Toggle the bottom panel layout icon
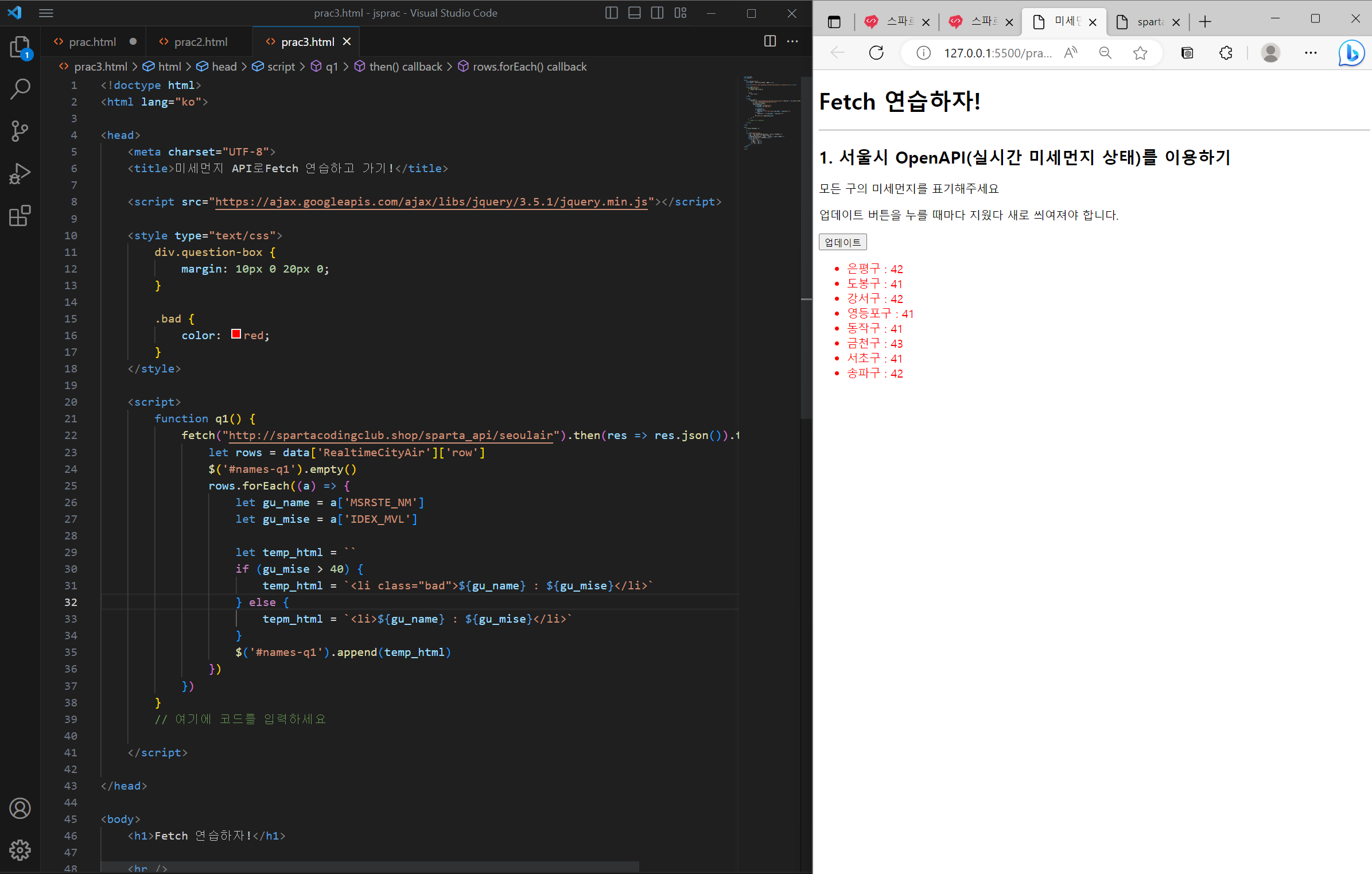The height and width of the screenshot is (874, 1372). 635,13
